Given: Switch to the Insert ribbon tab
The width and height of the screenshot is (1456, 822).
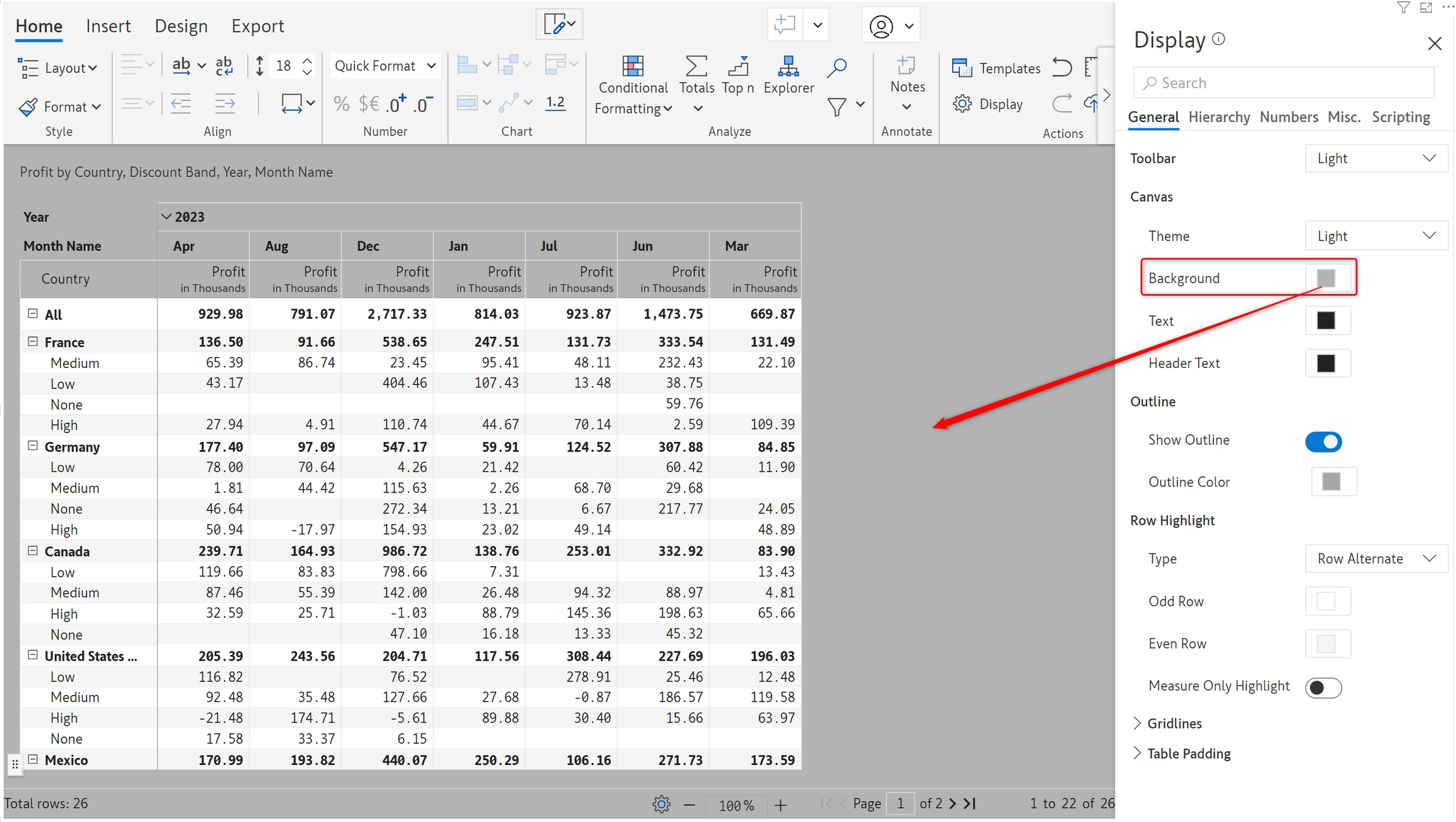Looking at the screenshot, I should click(x=108, y=26).
